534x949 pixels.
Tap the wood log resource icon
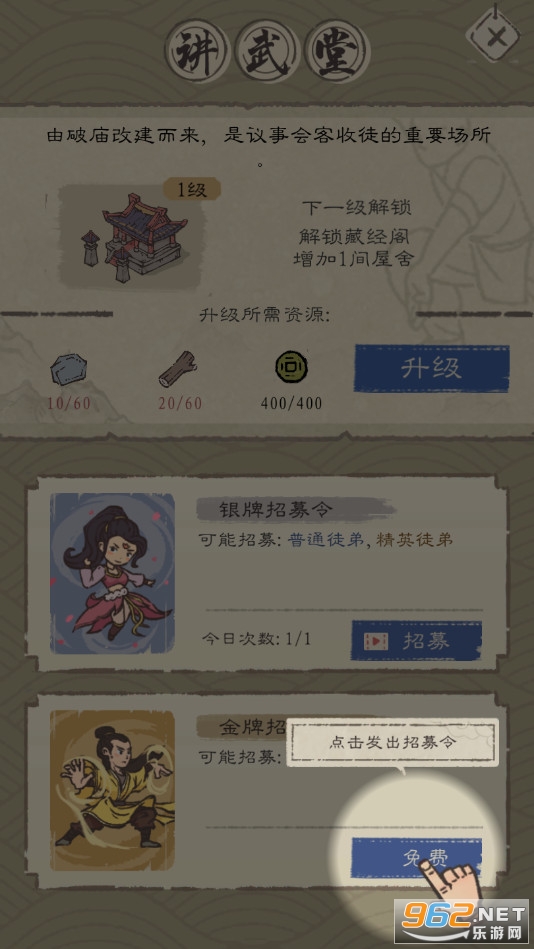pos(177,369)
